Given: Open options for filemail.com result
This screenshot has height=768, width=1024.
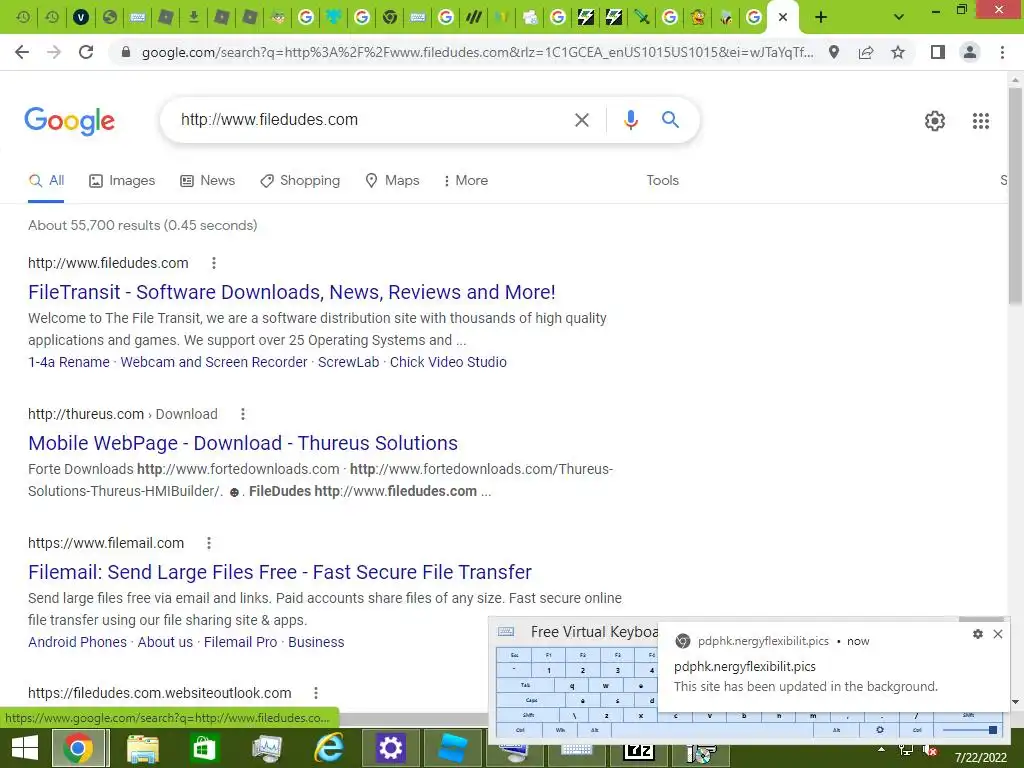Looking at the screenshot, I should coord(209,543).
